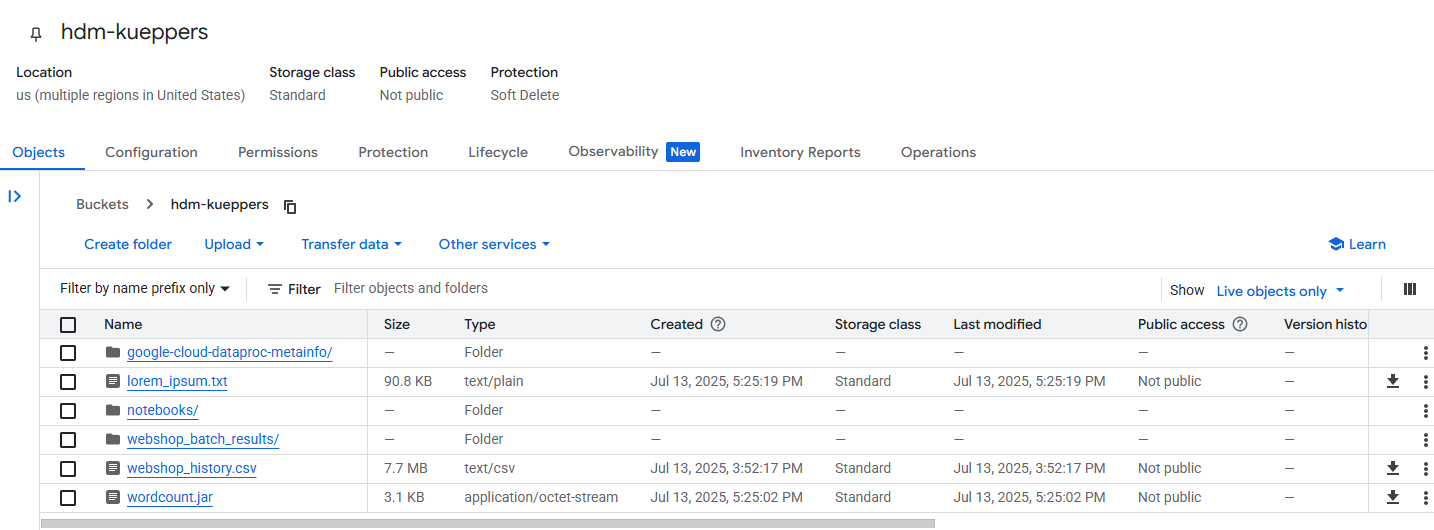Open more actions for webshop_batch_results folder
Screen dimensions: 1434x530
tap(1425, 439)
